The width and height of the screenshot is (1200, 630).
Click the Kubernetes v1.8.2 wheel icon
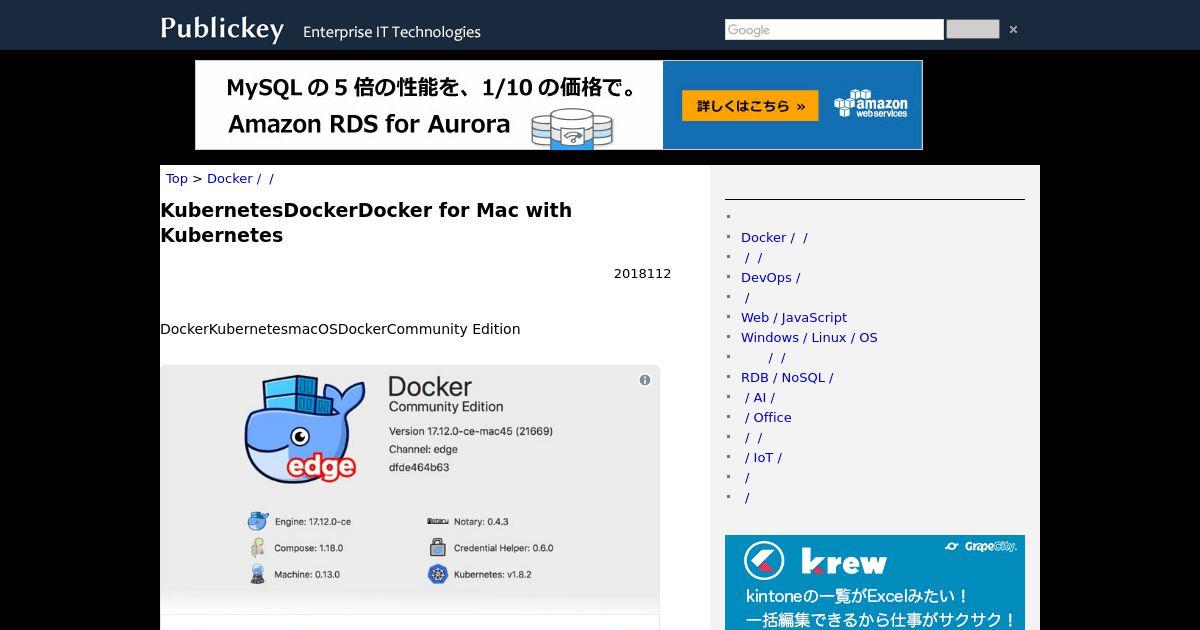tap(437, 574)
